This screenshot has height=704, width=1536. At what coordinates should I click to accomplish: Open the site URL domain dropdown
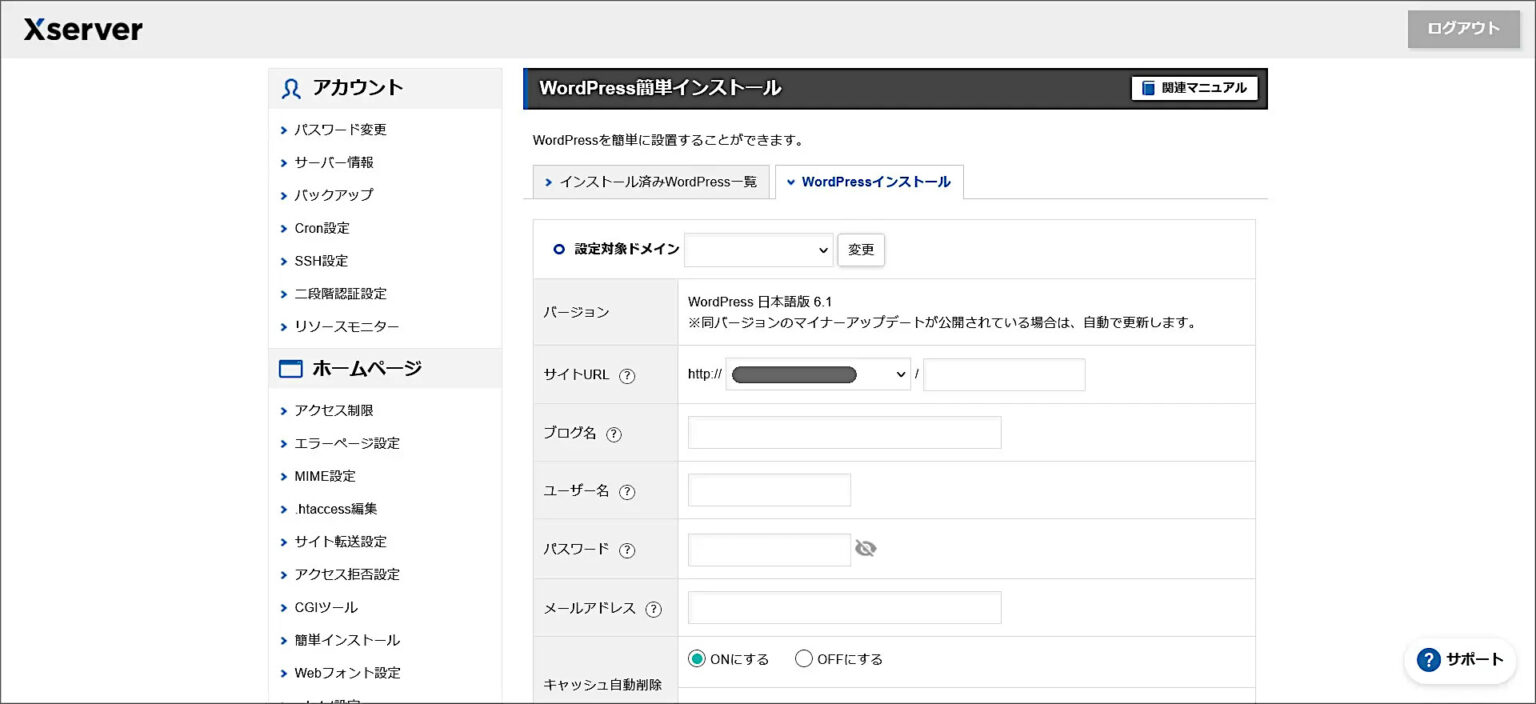coord(818,375)
